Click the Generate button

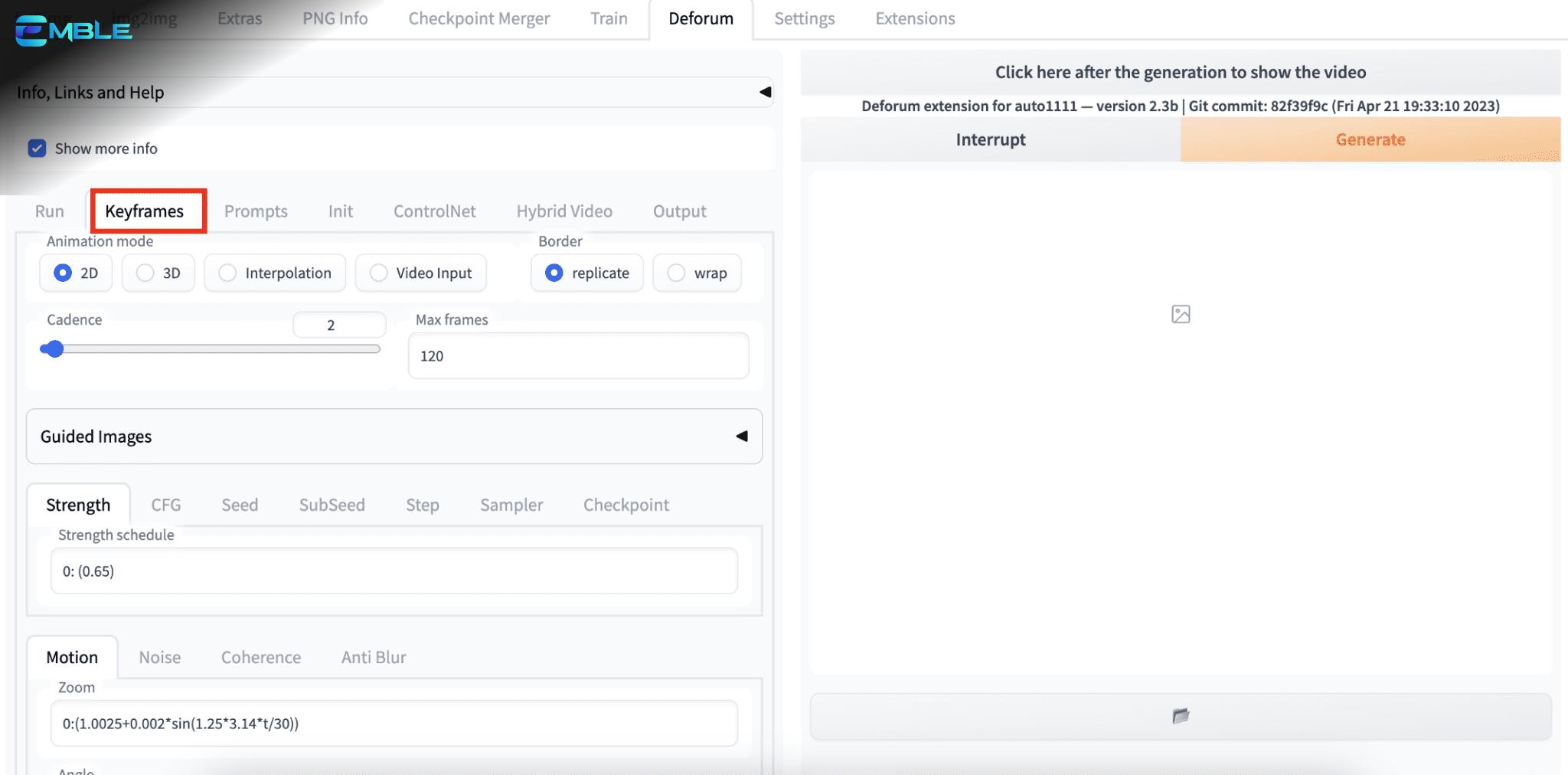(x=1370, y=139)
